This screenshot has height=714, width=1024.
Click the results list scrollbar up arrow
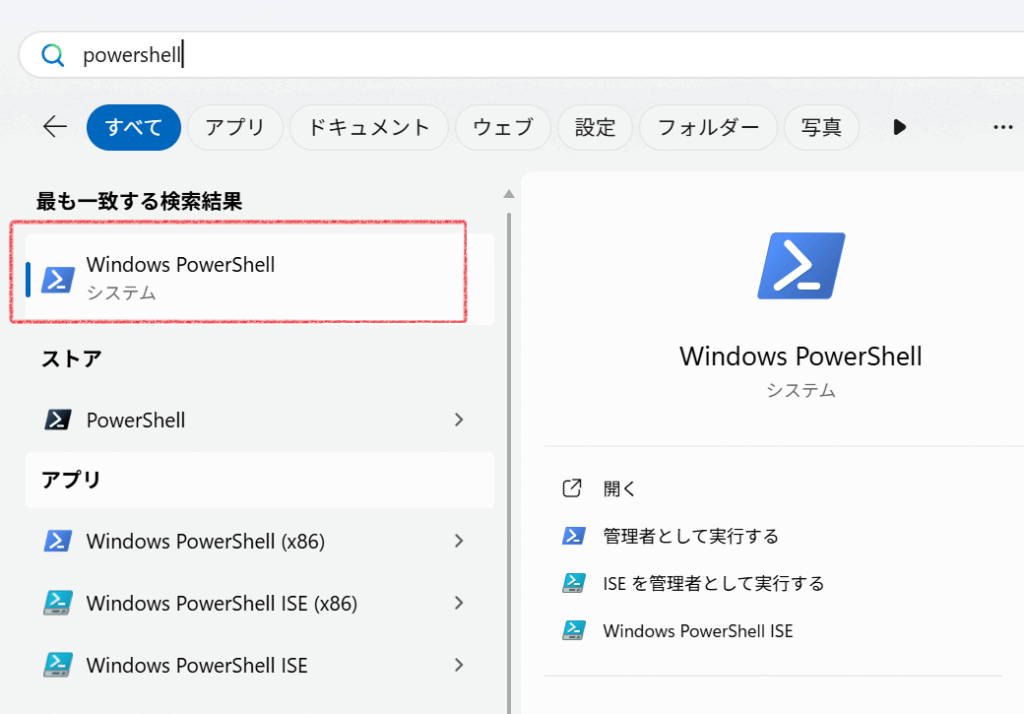click(x=508, y=194)
